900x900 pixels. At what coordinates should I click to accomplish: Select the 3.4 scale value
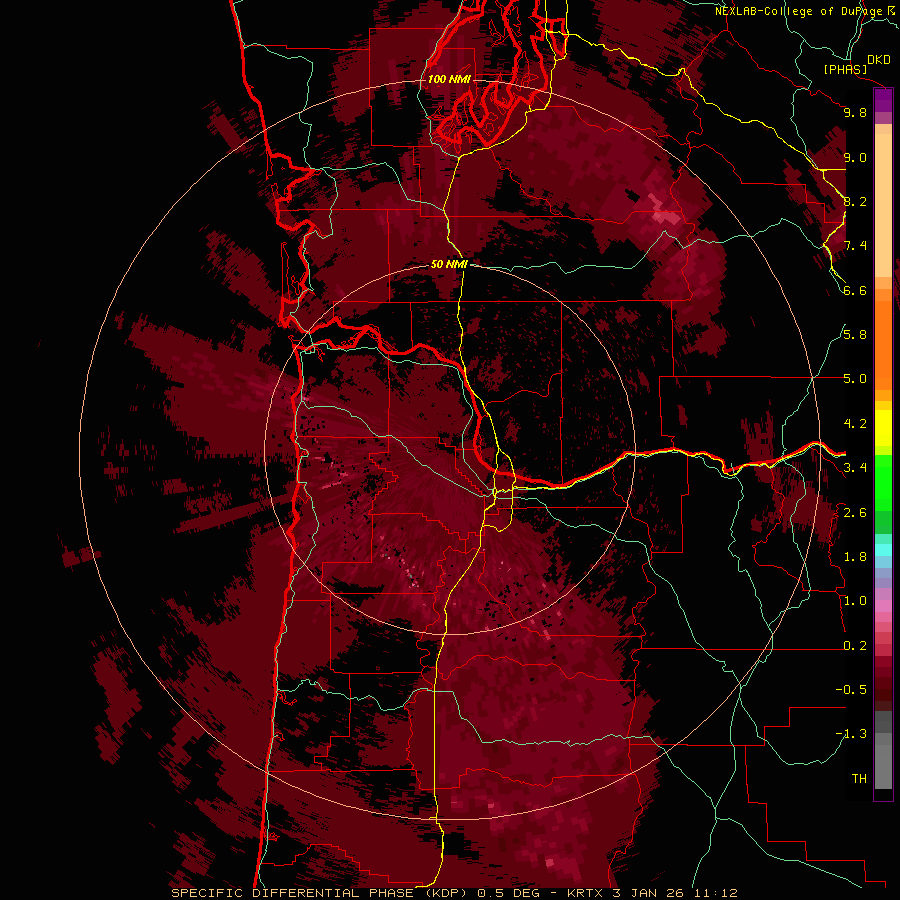(855, 468)
